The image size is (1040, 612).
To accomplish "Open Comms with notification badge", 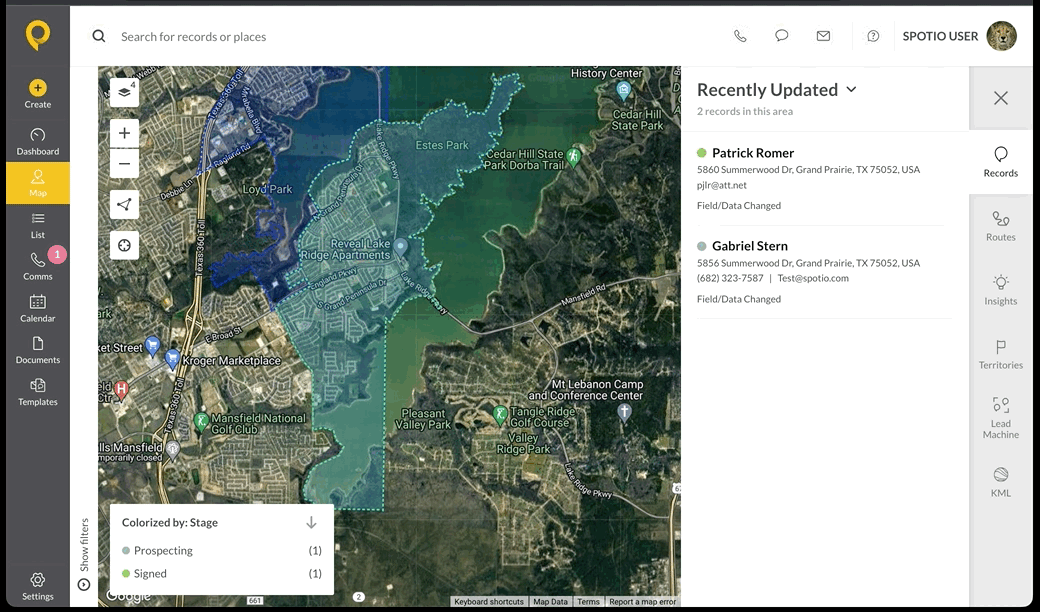I will [38, 267].
